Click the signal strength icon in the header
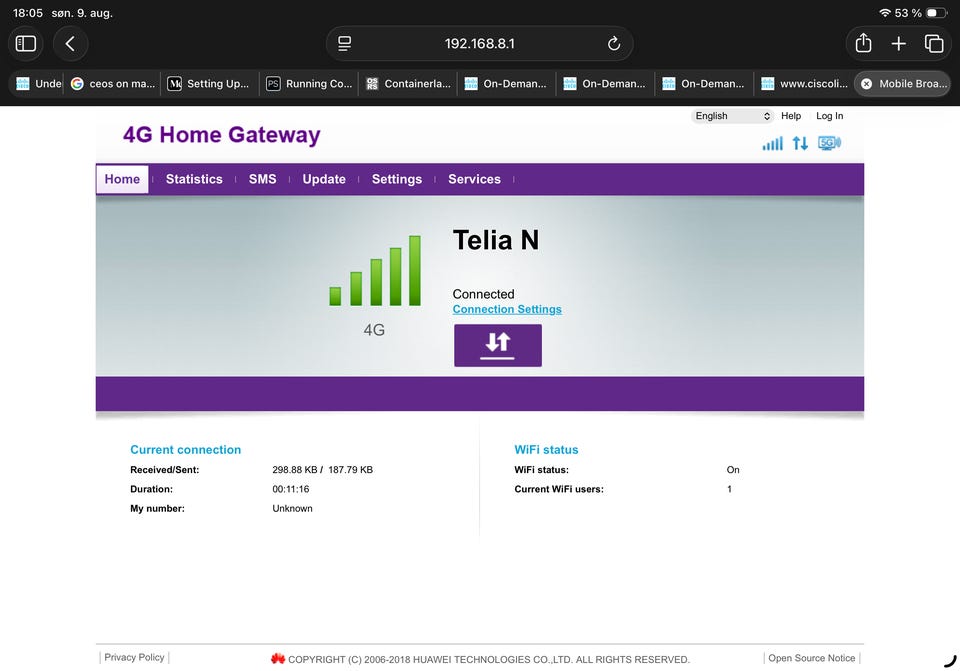The height and width of the screenshot is (671, 960). point(773,143)
